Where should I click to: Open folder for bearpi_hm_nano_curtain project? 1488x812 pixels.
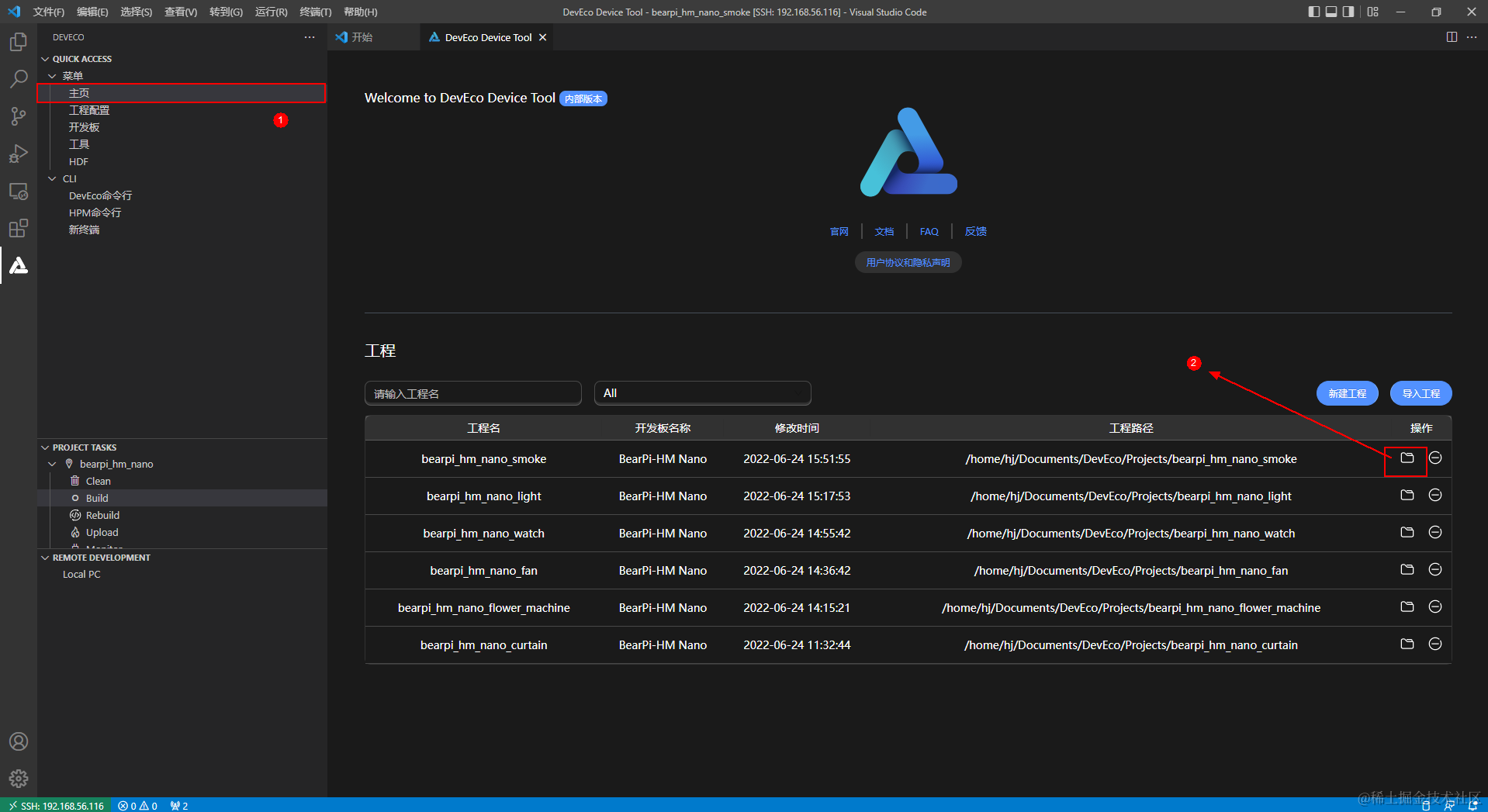click(x=1407, y=644)
